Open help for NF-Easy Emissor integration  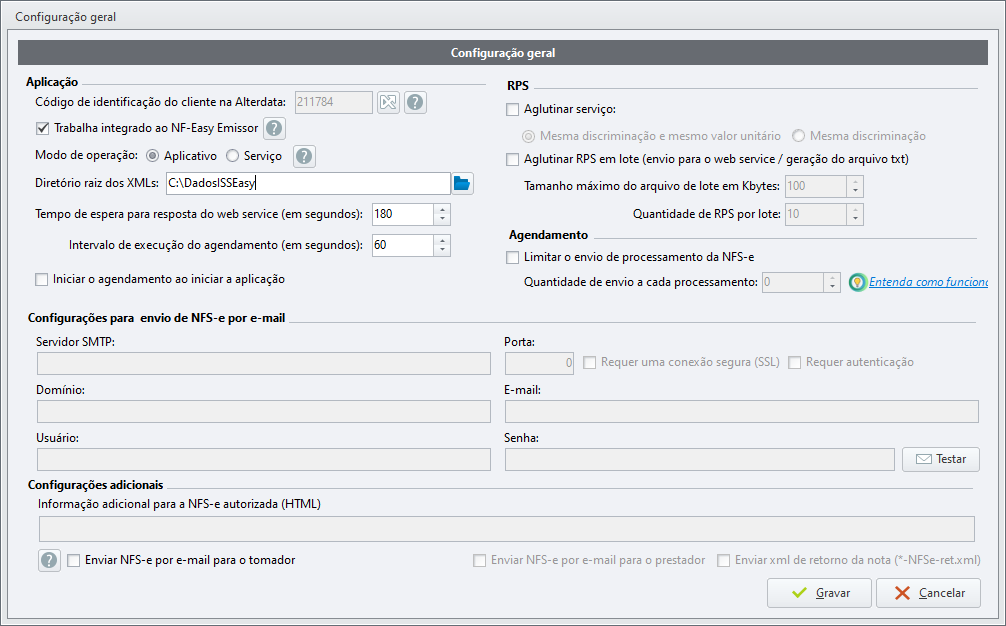tap(274, 128)
